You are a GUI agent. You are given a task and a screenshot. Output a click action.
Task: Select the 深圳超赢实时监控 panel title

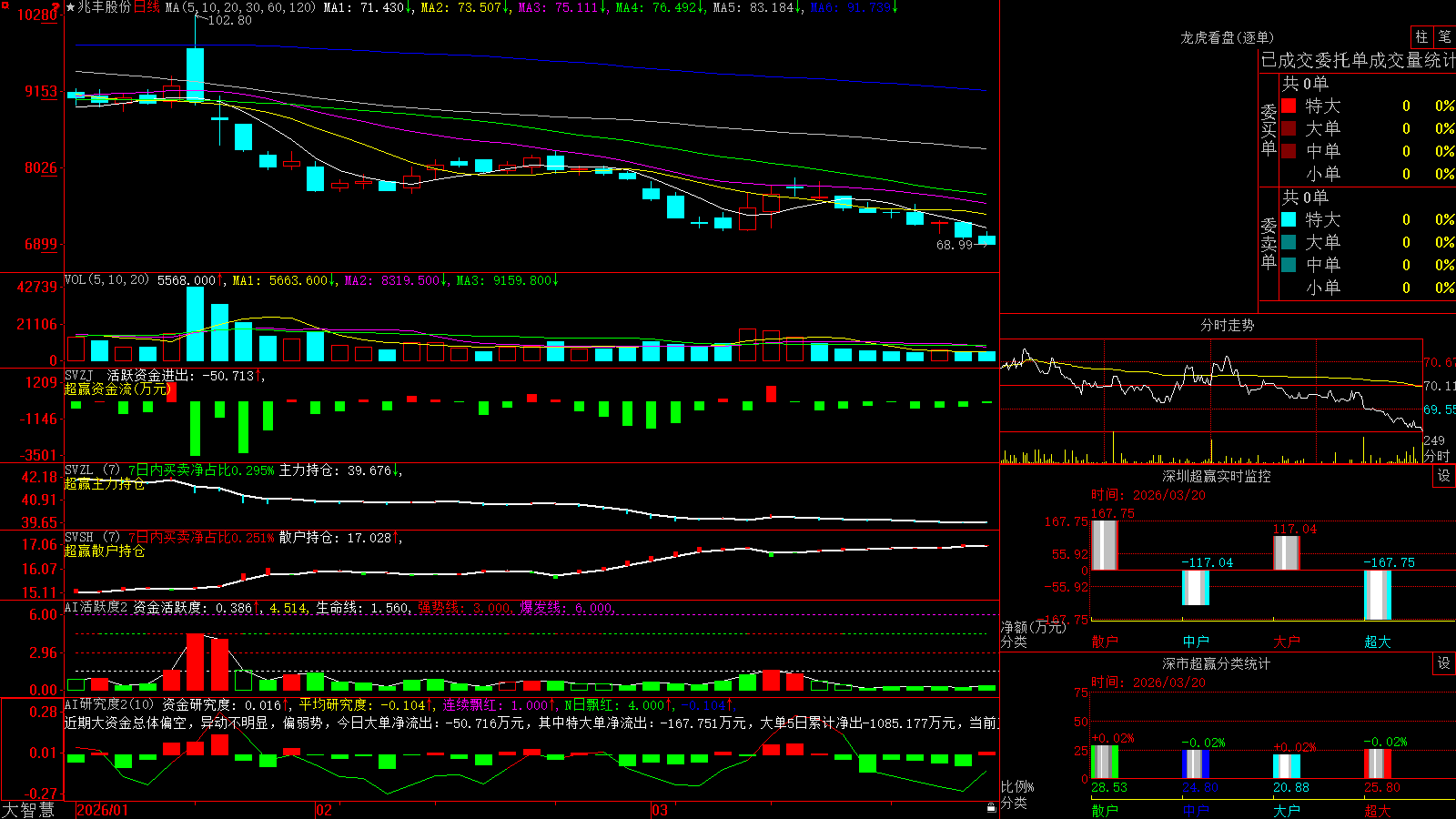click(x=1216, y=476)
